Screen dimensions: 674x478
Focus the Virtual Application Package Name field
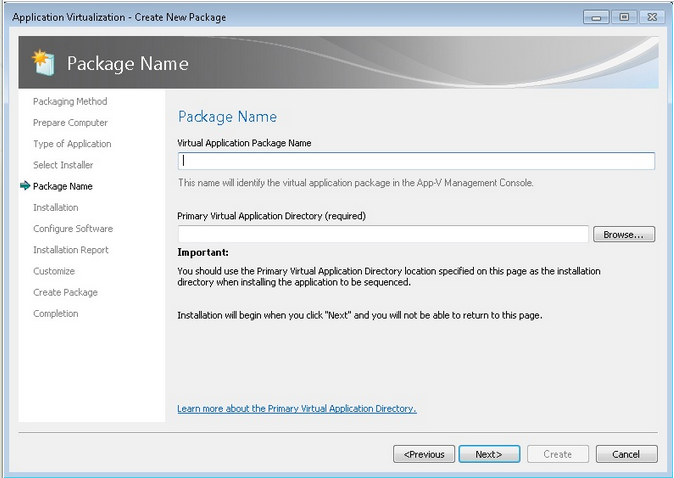point(416,161)
